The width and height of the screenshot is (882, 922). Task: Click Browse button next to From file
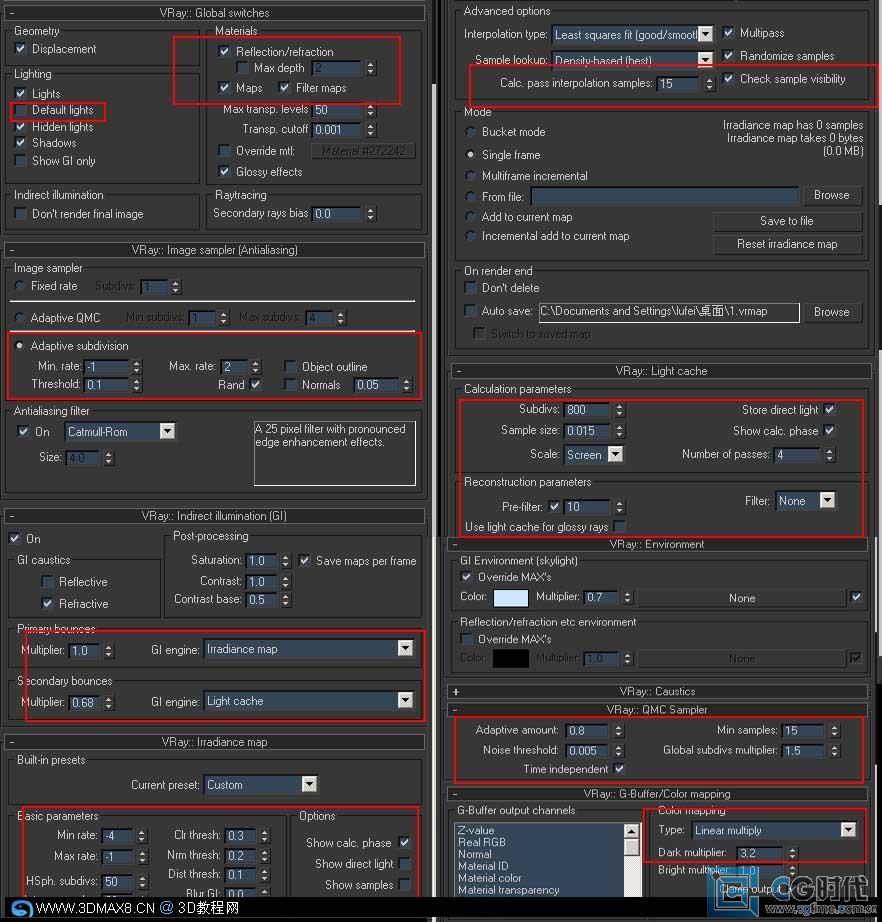pyautogui.click(x=831, y=195)
